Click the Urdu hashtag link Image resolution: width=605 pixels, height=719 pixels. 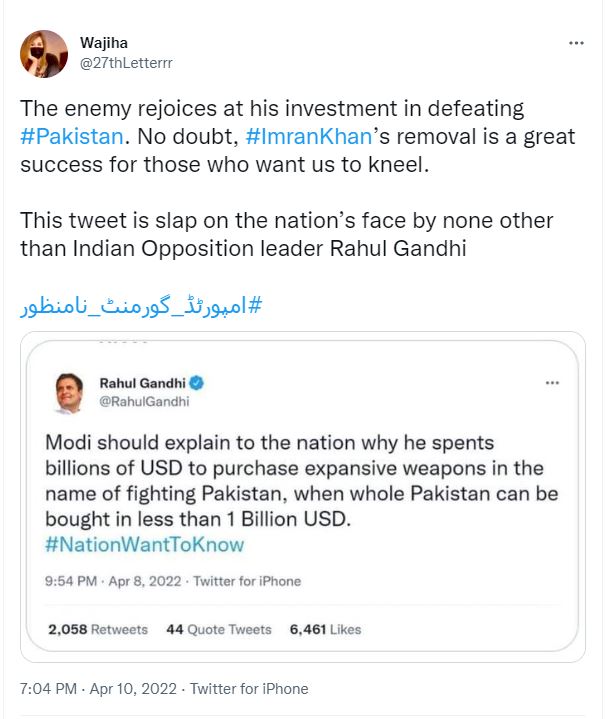click(x=141, y=304)
